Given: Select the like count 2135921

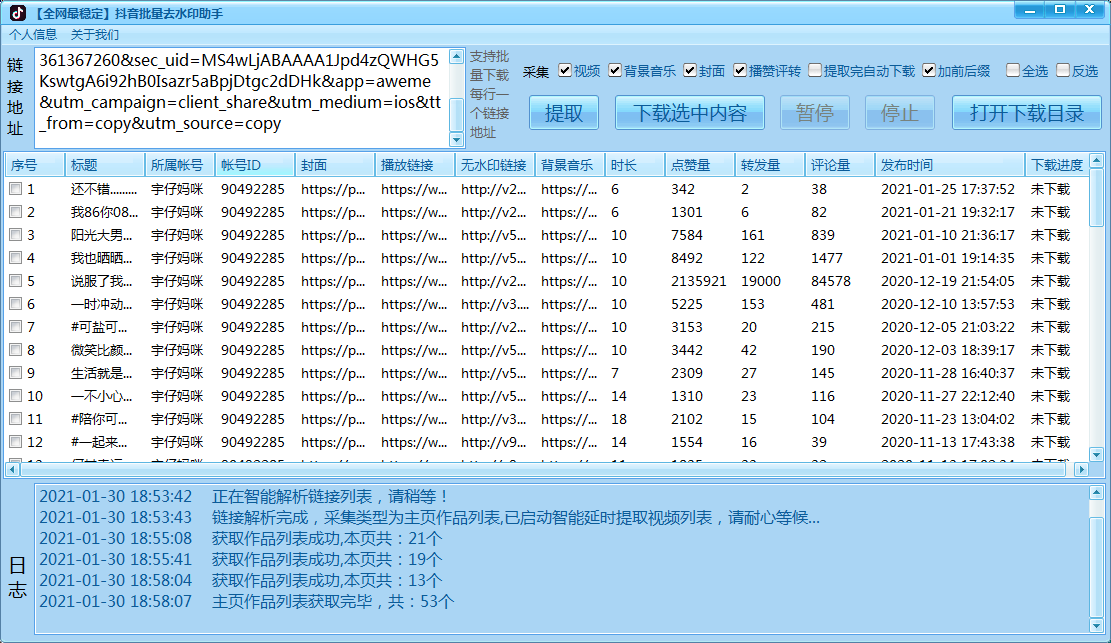Looking at the screenshot, I should pos(699,281).
